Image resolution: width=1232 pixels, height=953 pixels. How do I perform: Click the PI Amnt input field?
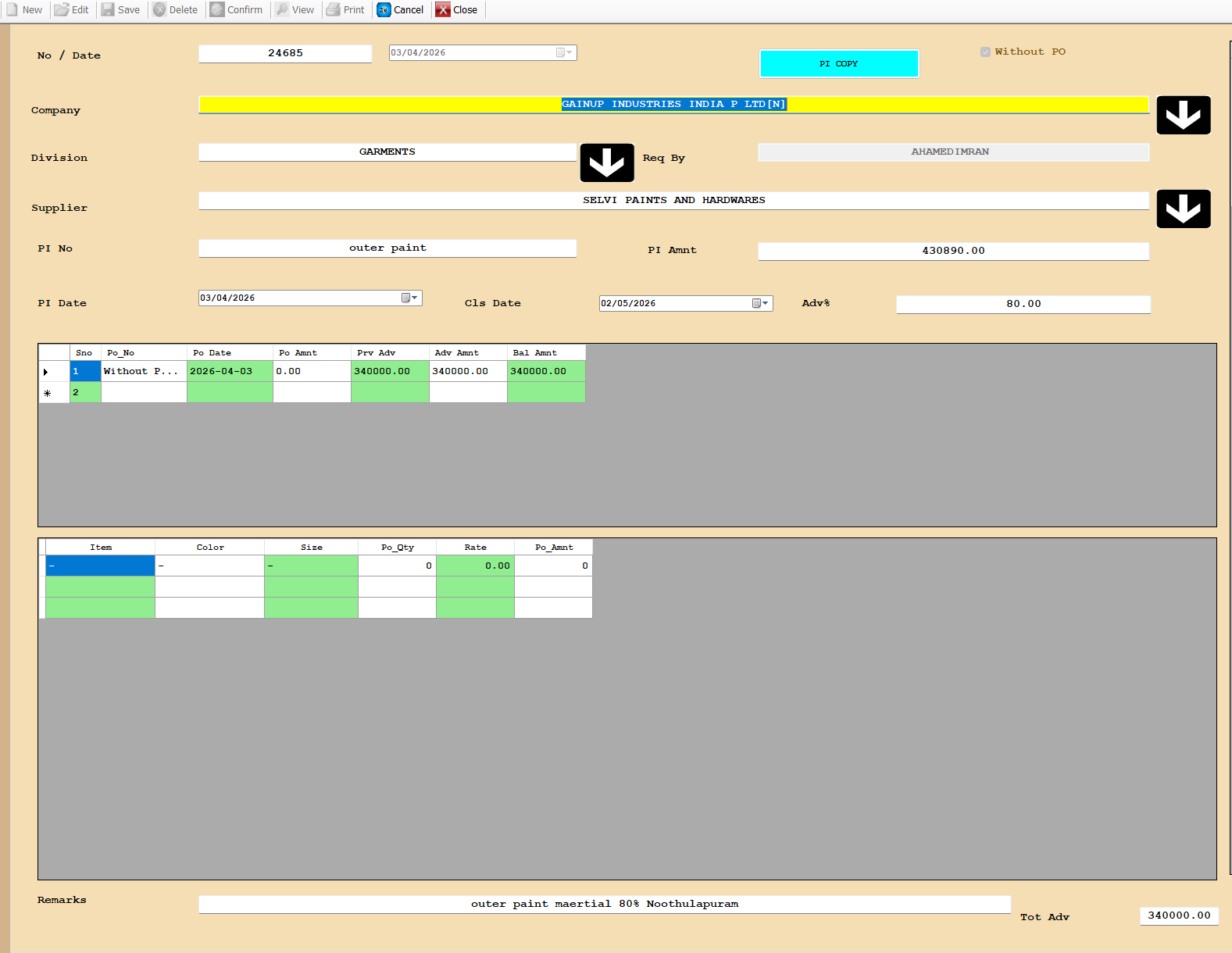[x=952, y=251]
